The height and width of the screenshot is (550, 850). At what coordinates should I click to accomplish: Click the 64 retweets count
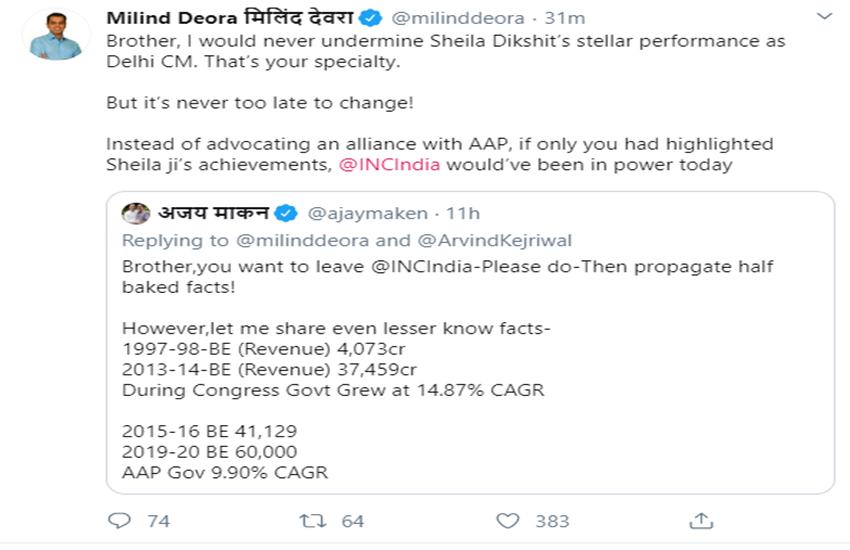coord(352,521)
